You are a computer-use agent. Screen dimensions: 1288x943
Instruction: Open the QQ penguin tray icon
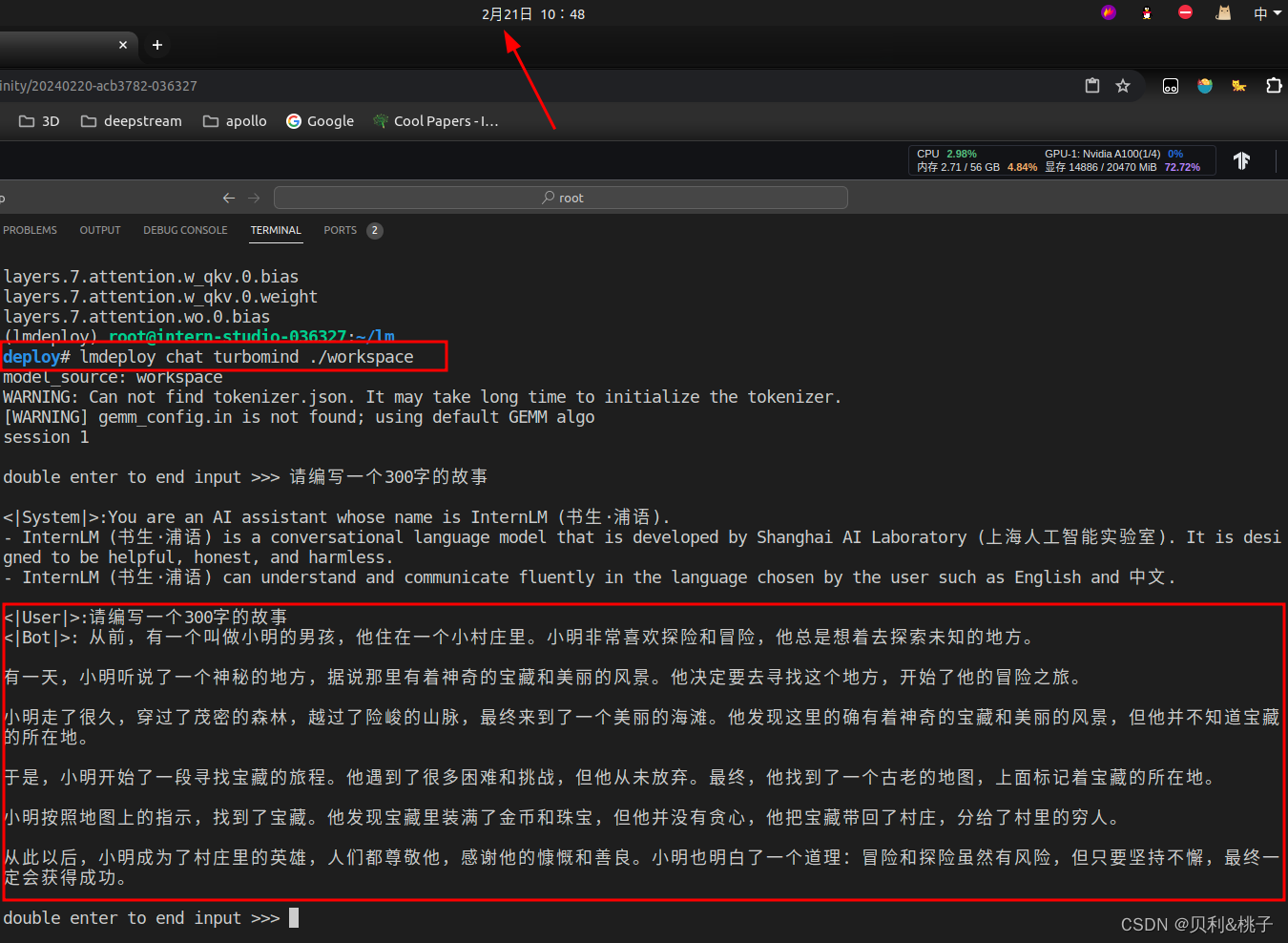click(1147, 13)
